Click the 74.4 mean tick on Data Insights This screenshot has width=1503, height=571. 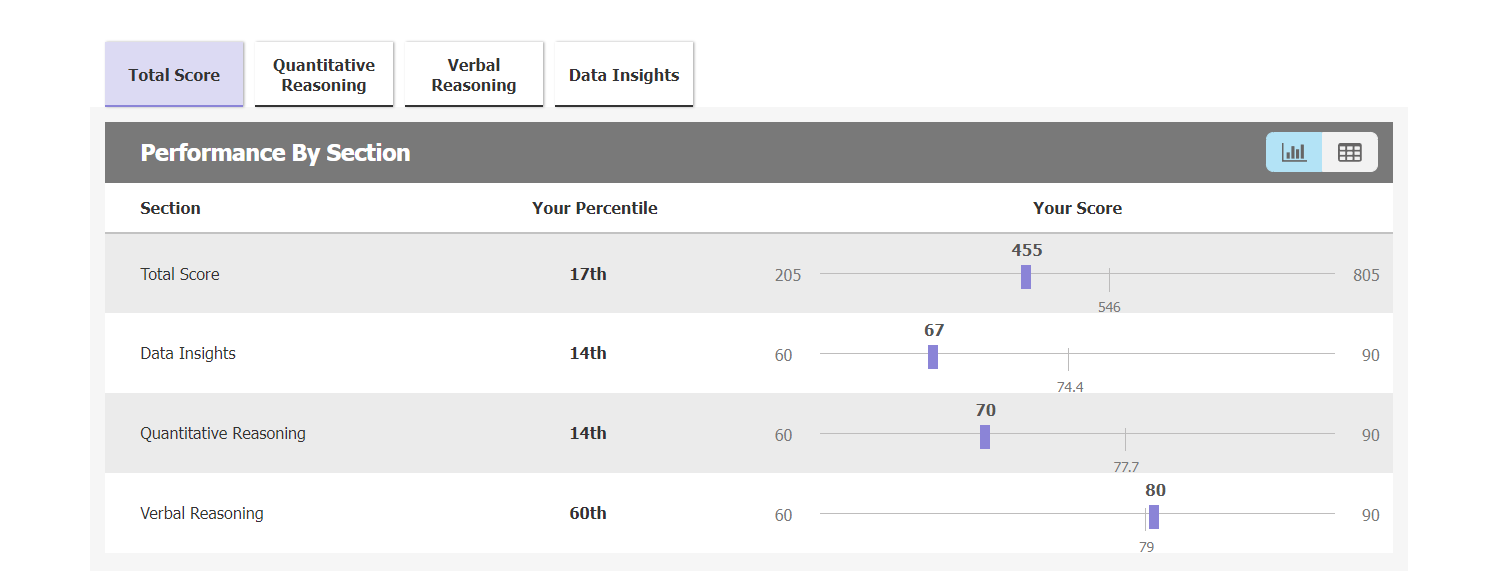(1068, 359)
